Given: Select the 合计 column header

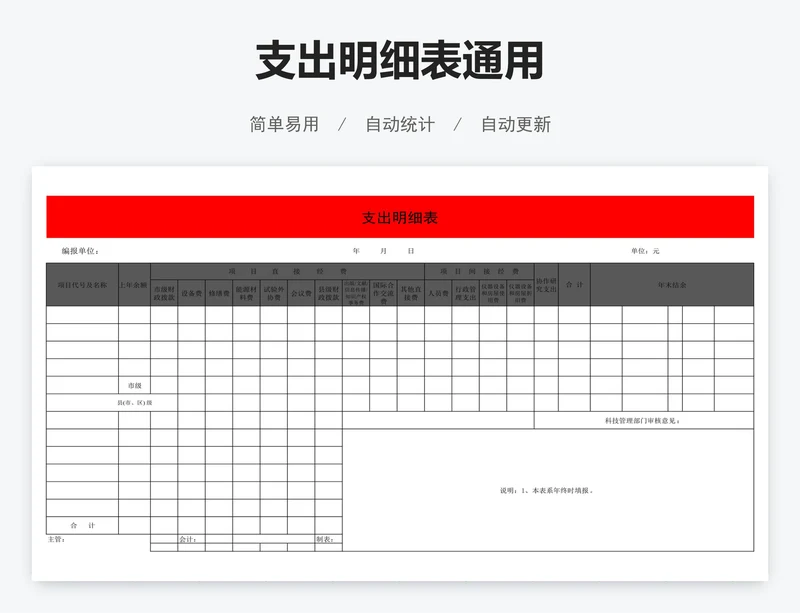Looking at the screenshot, I should (574, 285).
